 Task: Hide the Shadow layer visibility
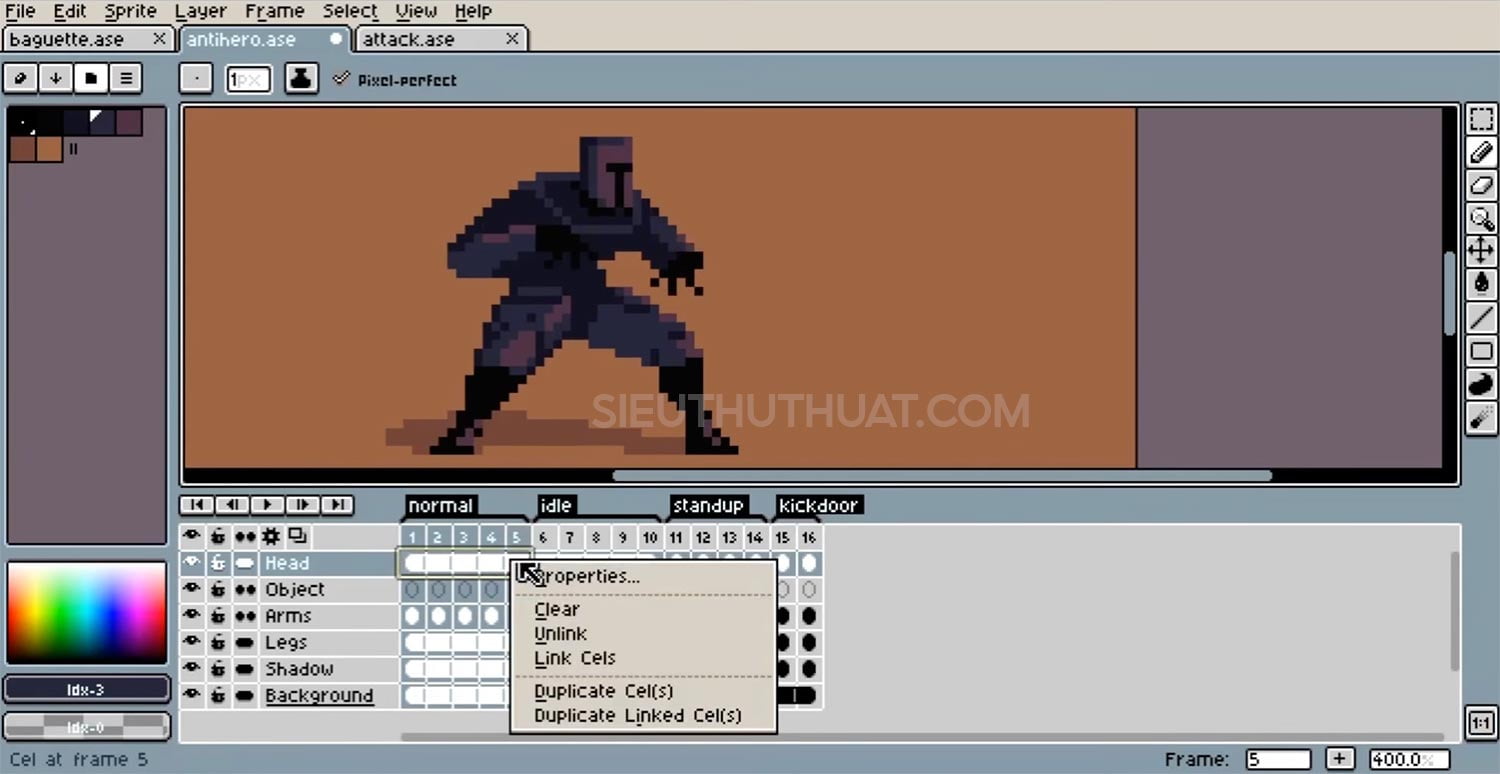192,668
